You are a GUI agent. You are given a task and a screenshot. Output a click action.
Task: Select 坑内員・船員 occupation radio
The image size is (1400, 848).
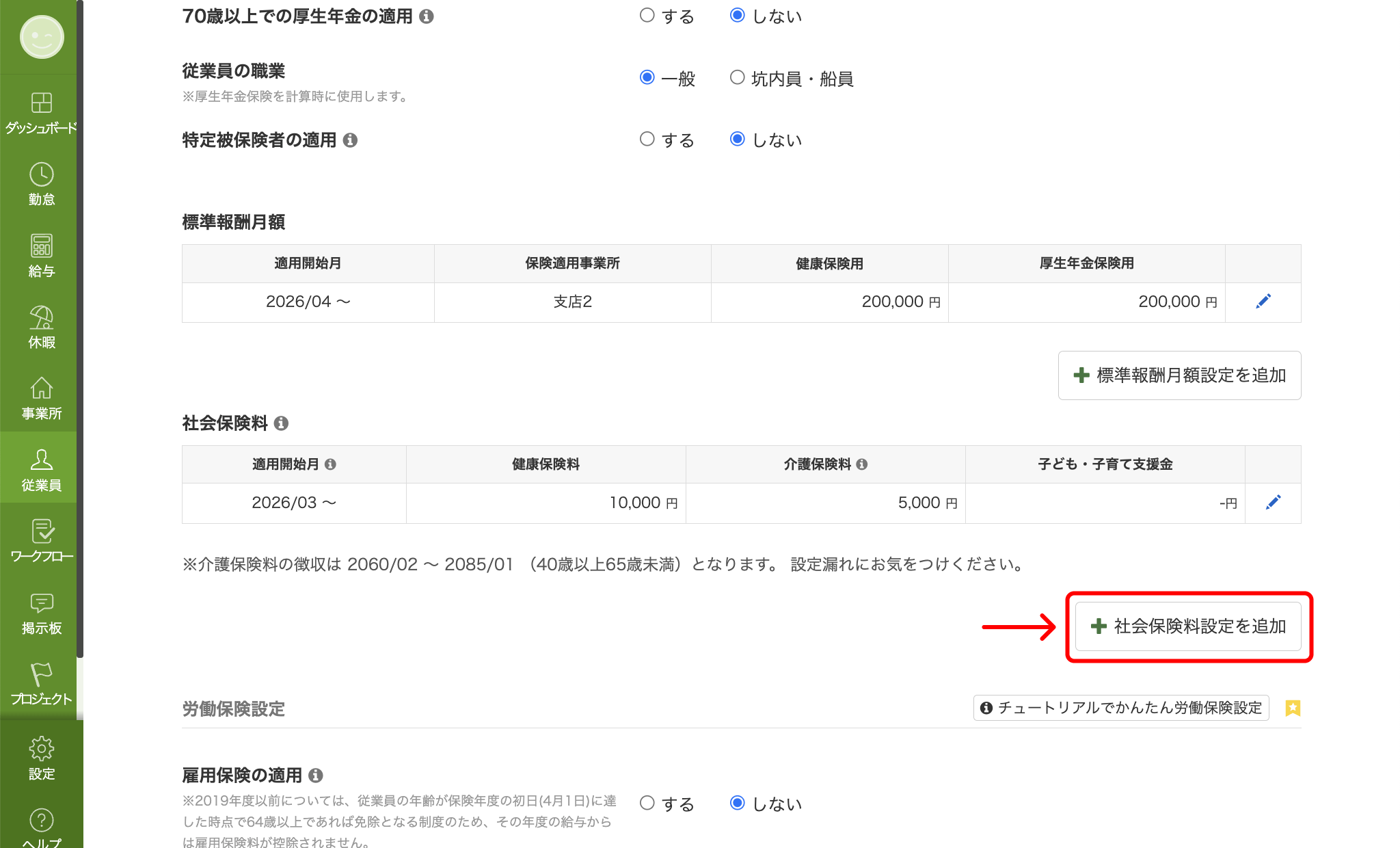pos(737,78)
